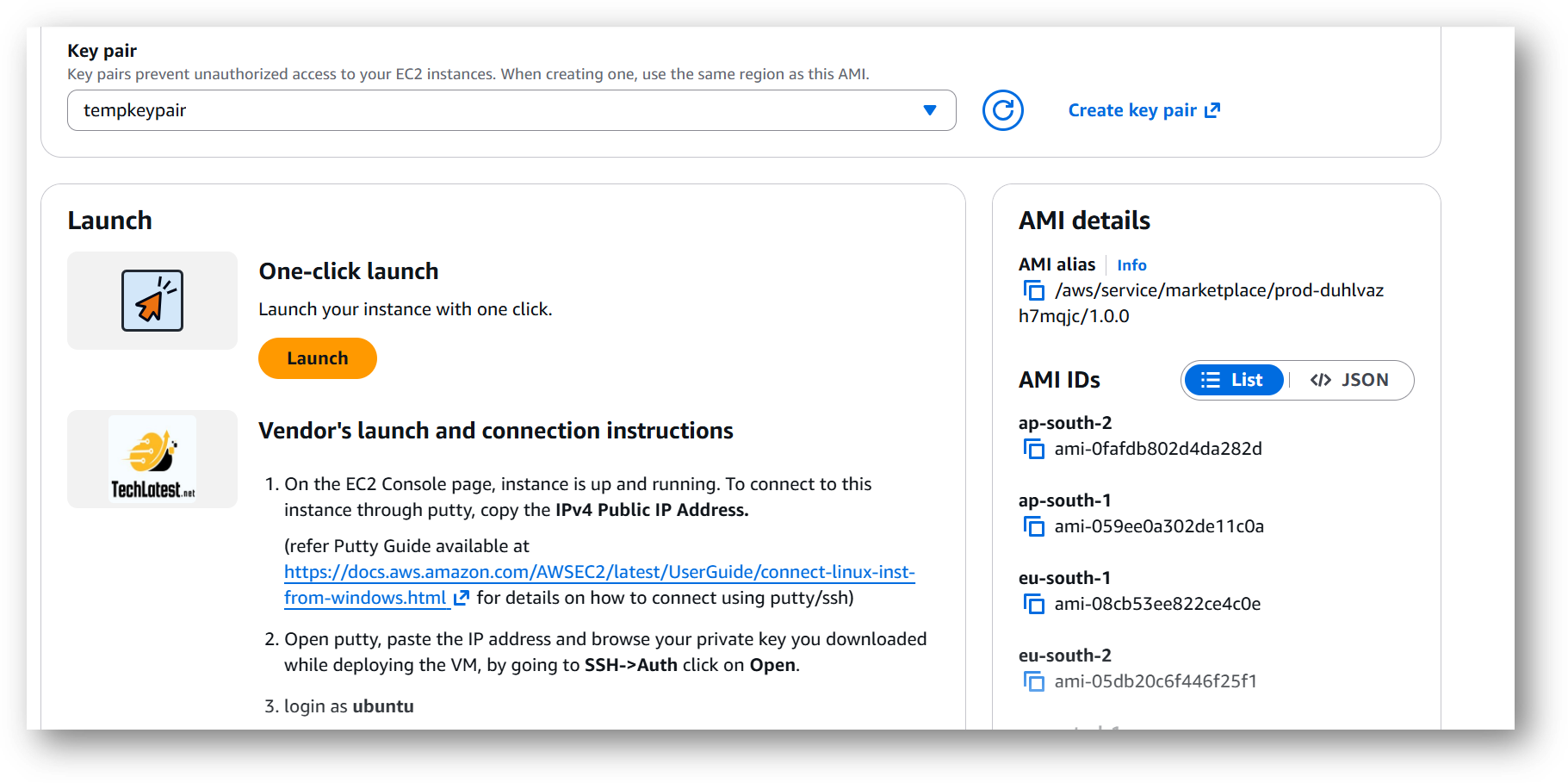Click the eu-south-2 region label
The height and width of the screenshot is (783, 1568).
click(1065, 656)
